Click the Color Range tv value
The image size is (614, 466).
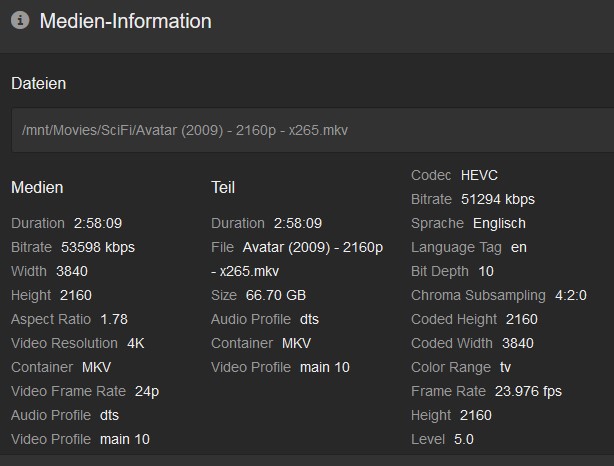tap(505, 367)
